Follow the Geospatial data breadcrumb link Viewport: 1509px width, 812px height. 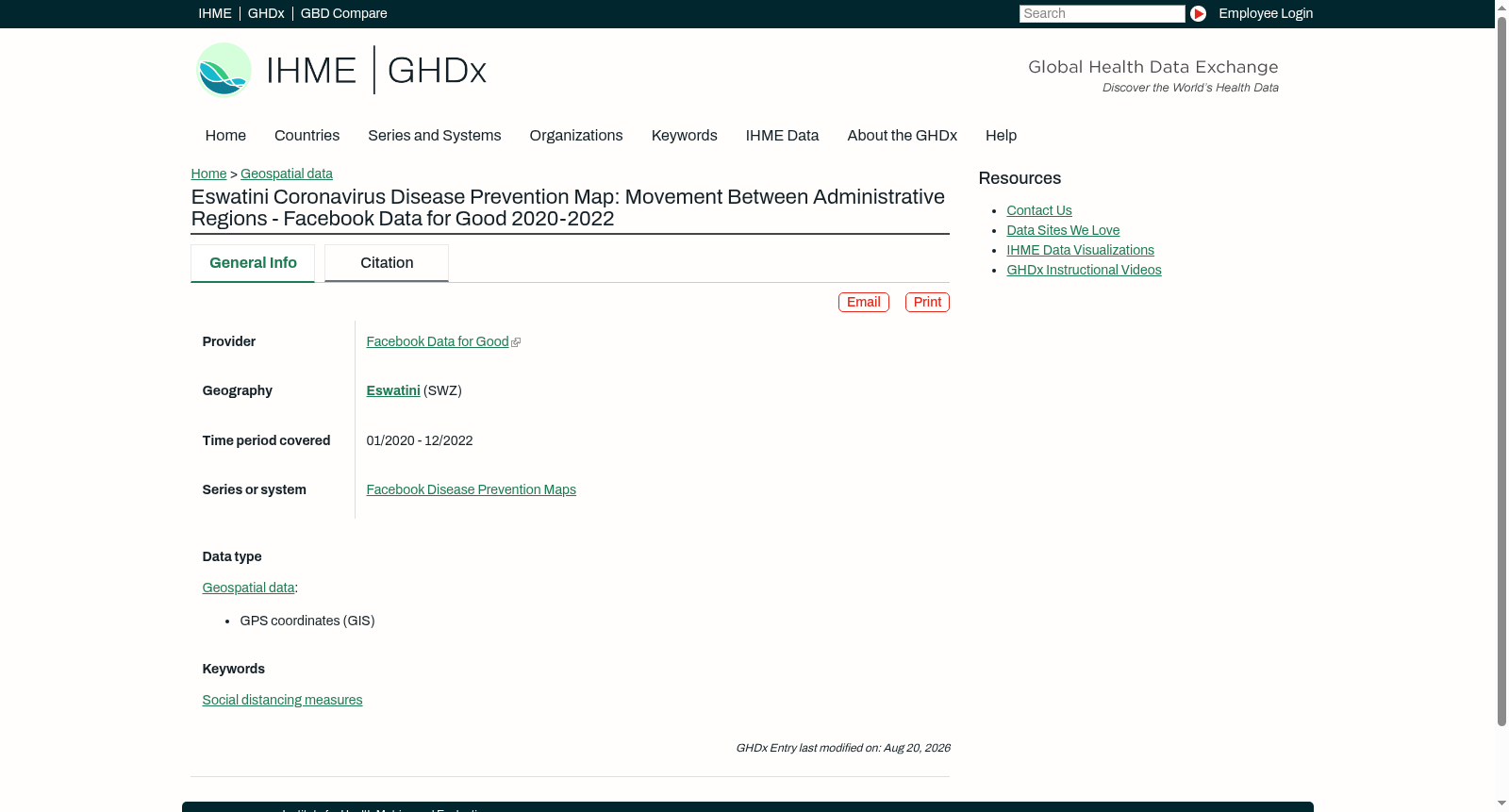[x=287, y=174]
